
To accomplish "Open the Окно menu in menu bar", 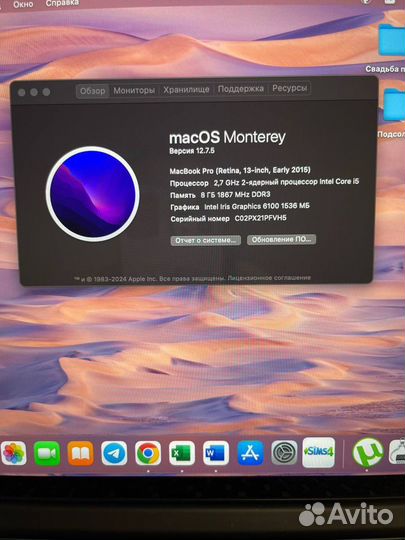I will pos(23,4).
